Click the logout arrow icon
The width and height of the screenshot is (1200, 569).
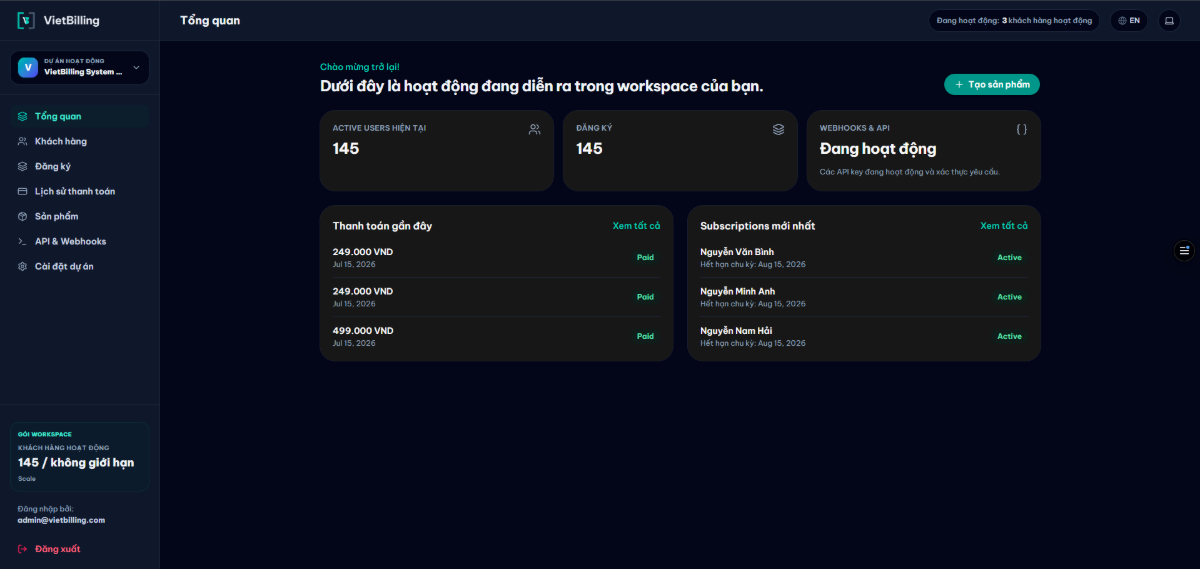[23, 549]
